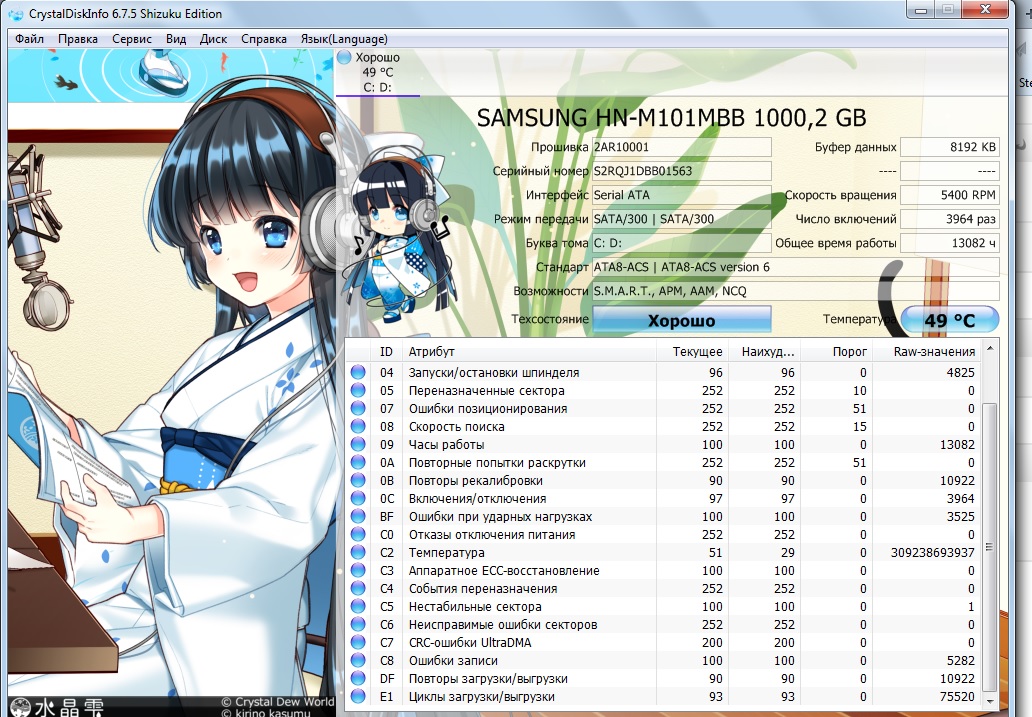Click the Текущее column header

tap(692, 352)
